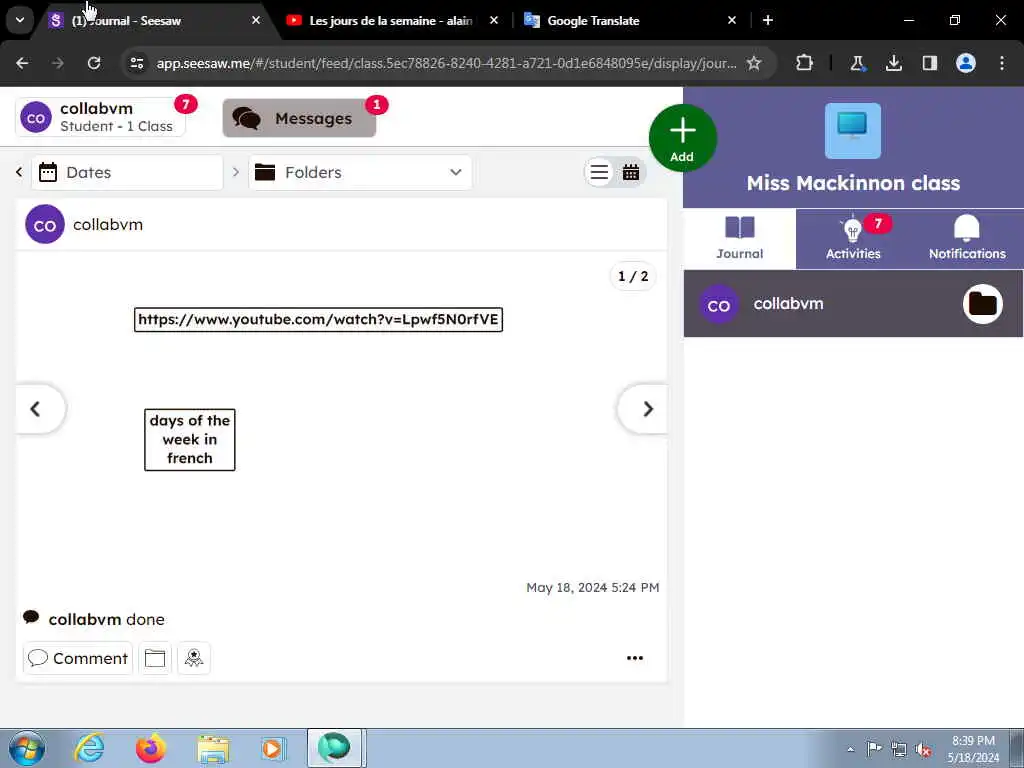
Task: Open the Chrome three-dot menu
Action: [x=1002, y=63]
